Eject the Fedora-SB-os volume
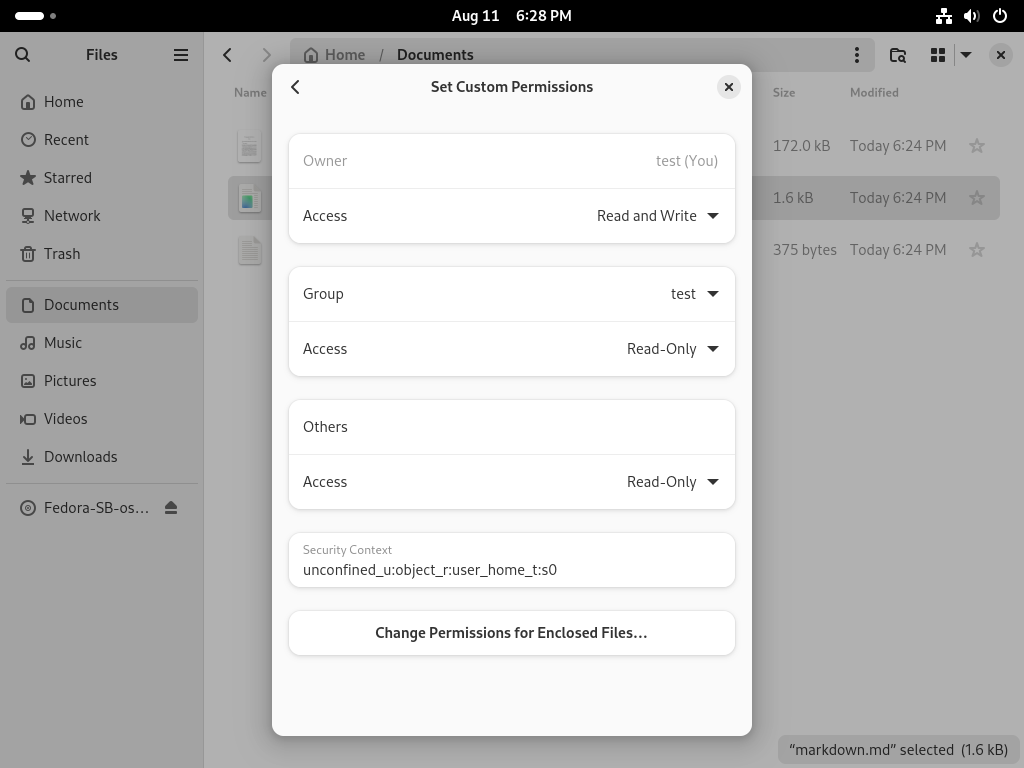Screen dimensions: 1024x768 click(x=171, y=508)
